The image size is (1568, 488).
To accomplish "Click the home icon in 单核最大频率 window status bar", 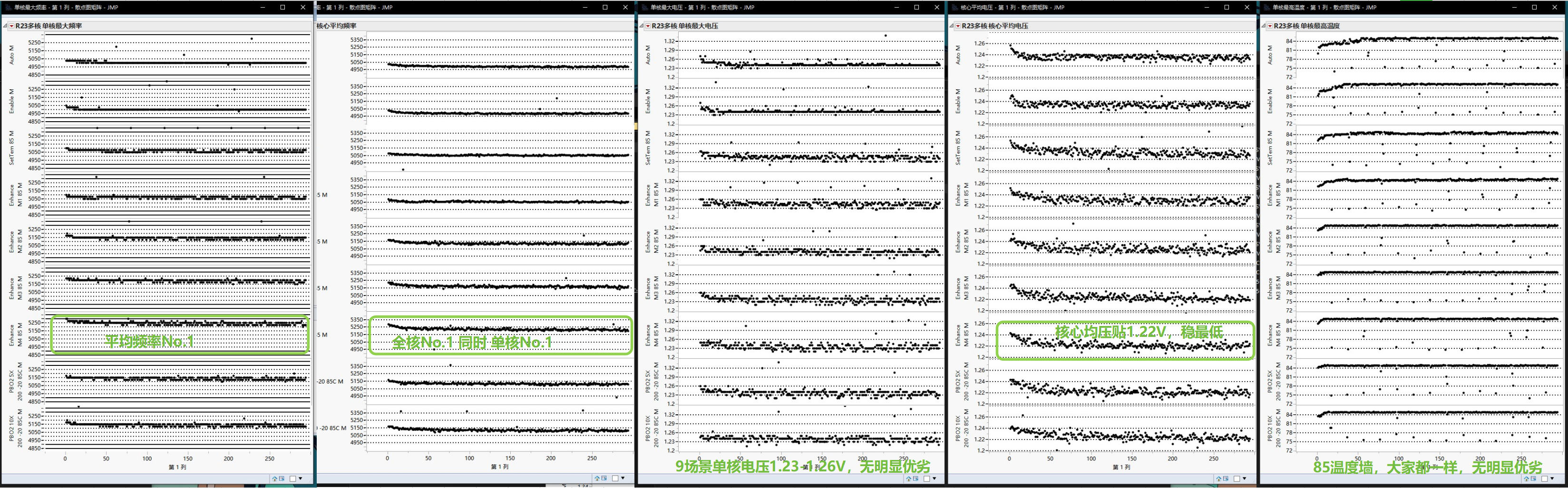I will [x=274, y=479].
